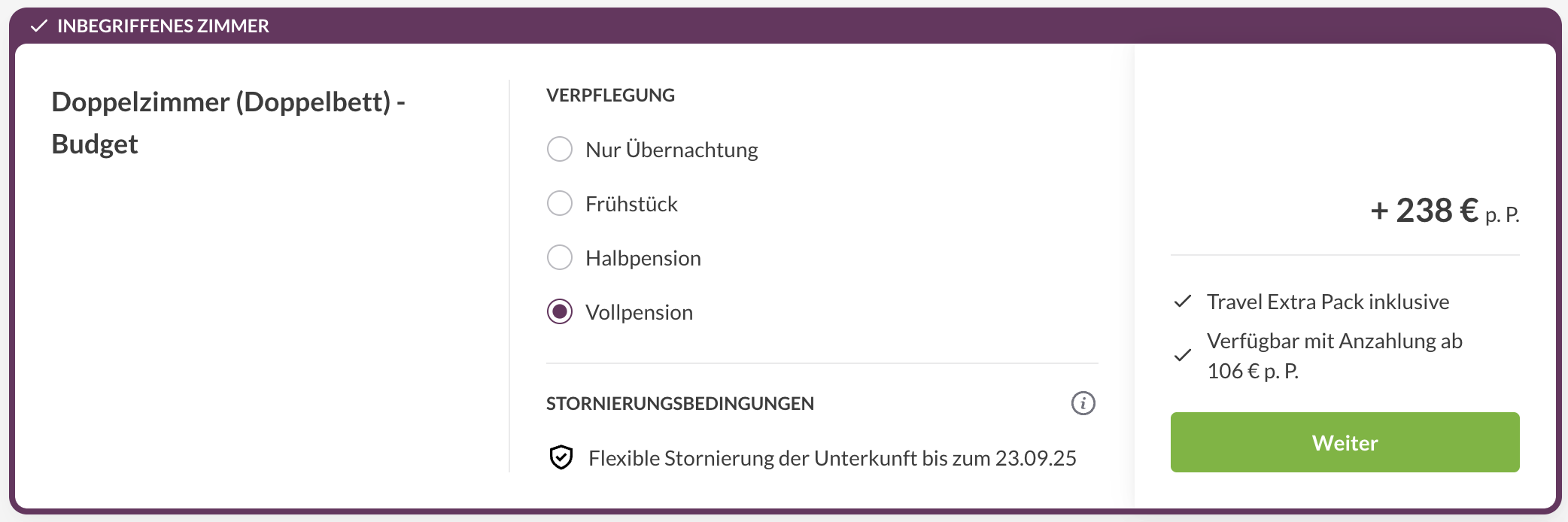Click the Nur Übernachtung label text
1568x522 pixels.
coord(672,150)
